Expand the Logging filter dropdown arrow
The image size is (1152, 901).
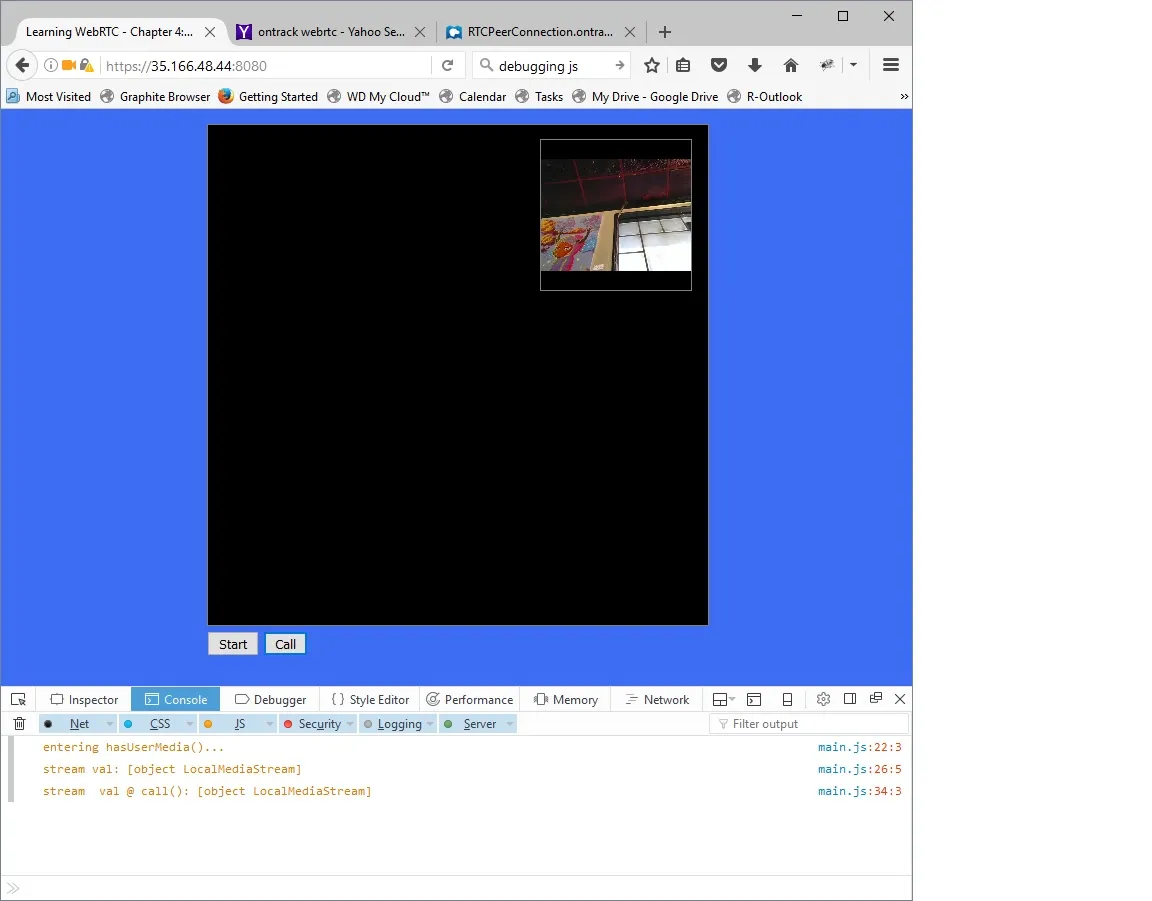tap(430, 724)
